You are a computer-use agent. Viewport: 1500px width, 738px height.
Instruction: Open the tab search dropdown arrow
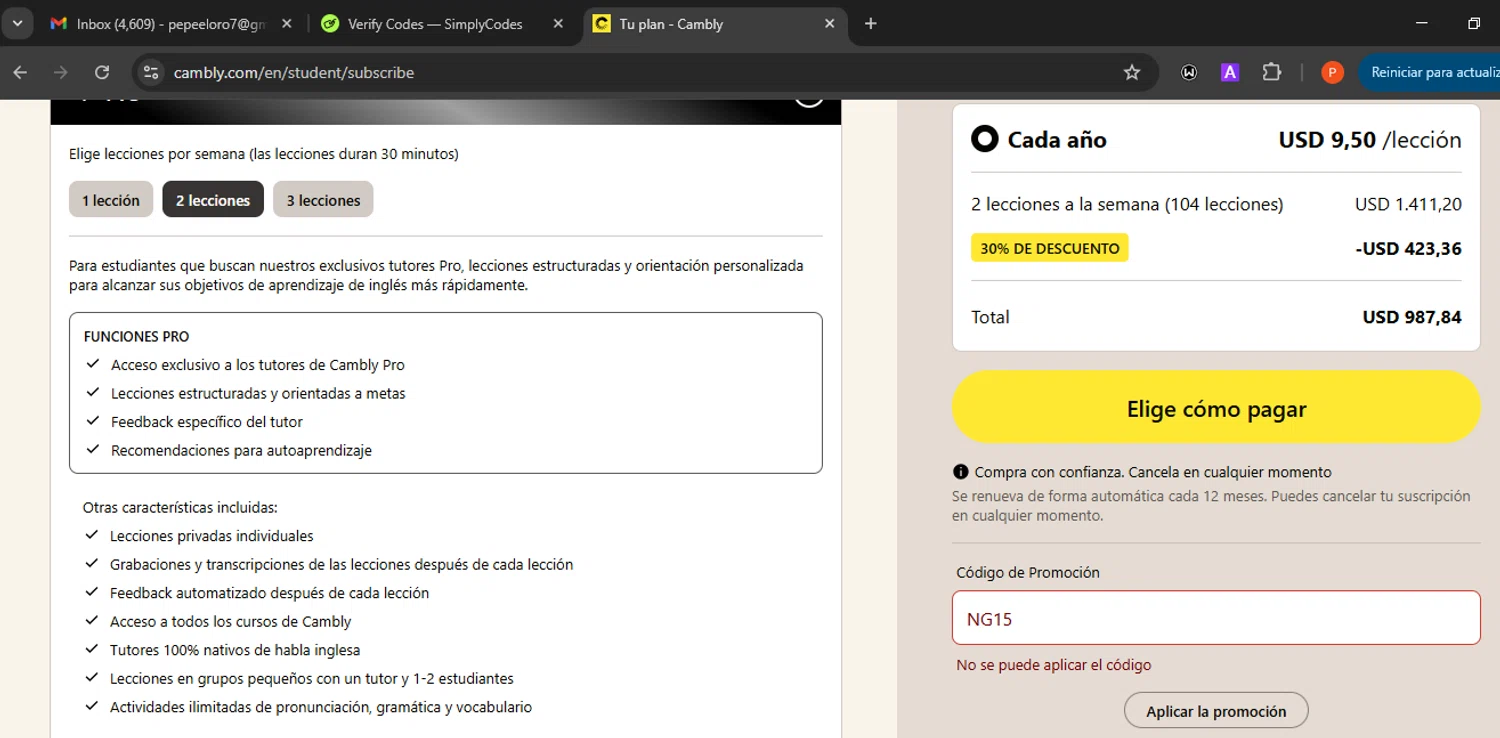pyautogui.click(x=17, y=24)
